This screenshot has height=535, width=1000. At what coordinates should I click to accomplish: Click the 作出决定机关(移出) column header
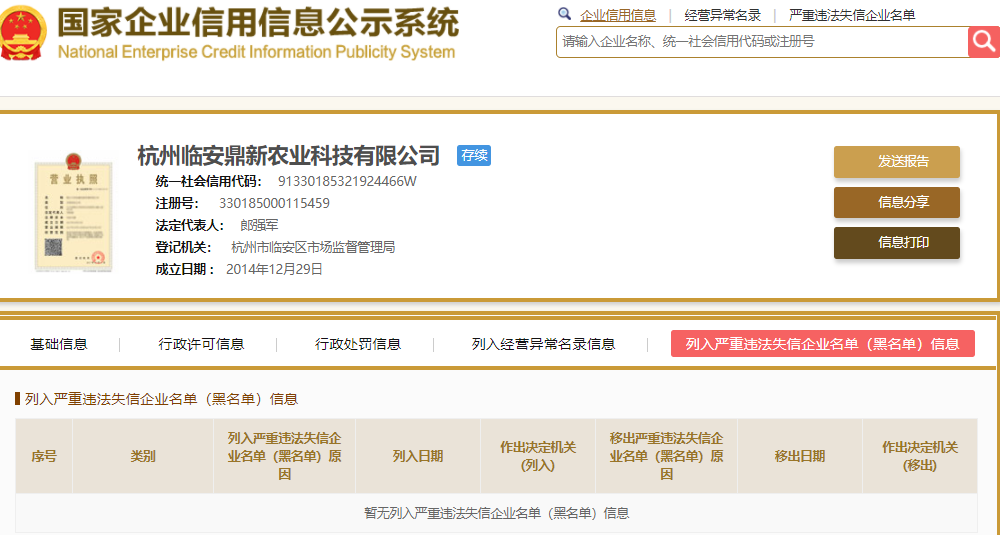tap(920, 457)
